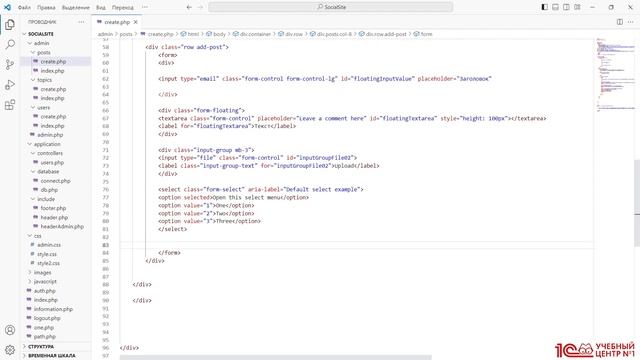Split the editor to the right

(x=620, y=22)
